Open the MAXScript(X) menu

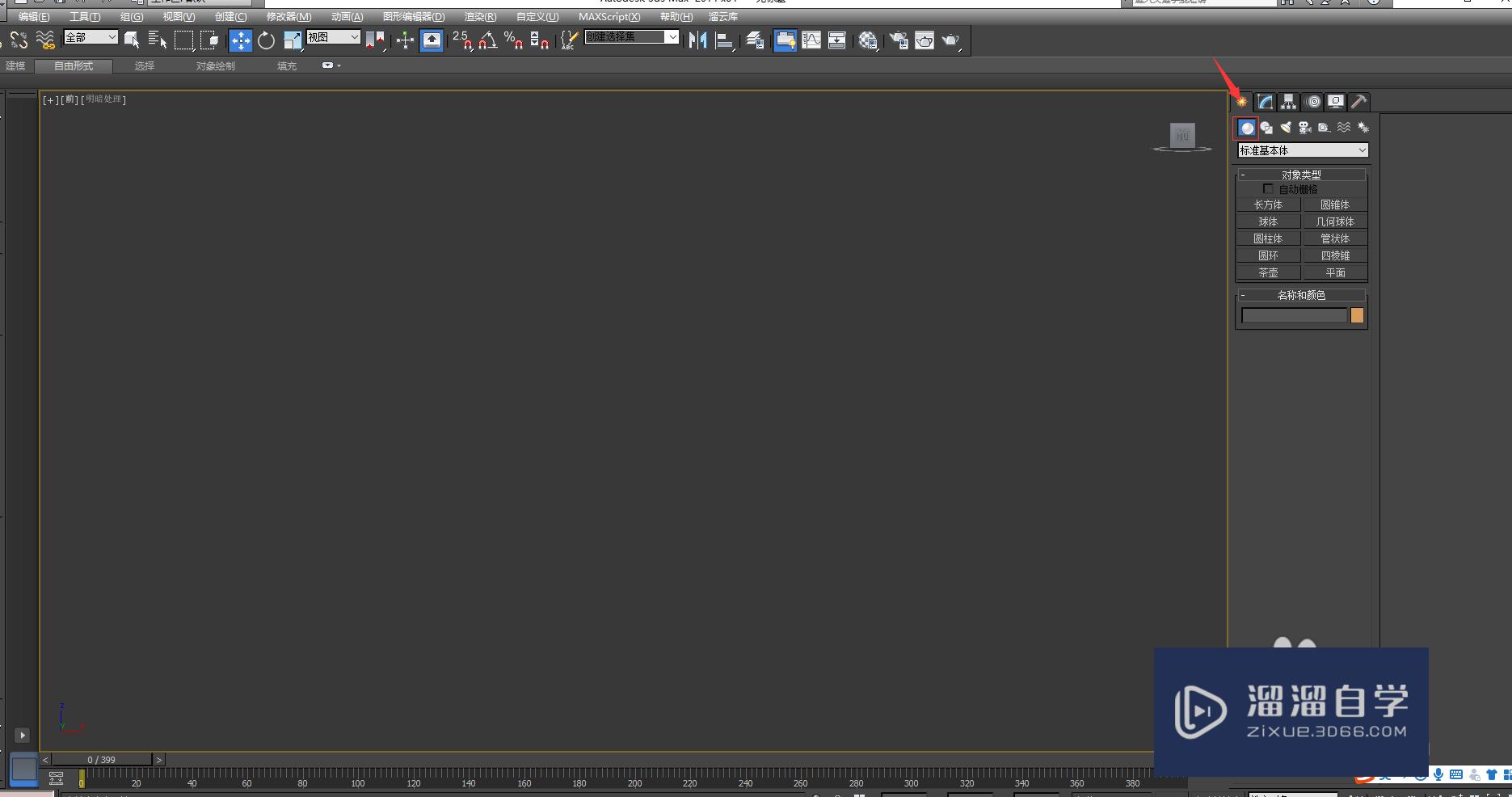coord(609,17)
